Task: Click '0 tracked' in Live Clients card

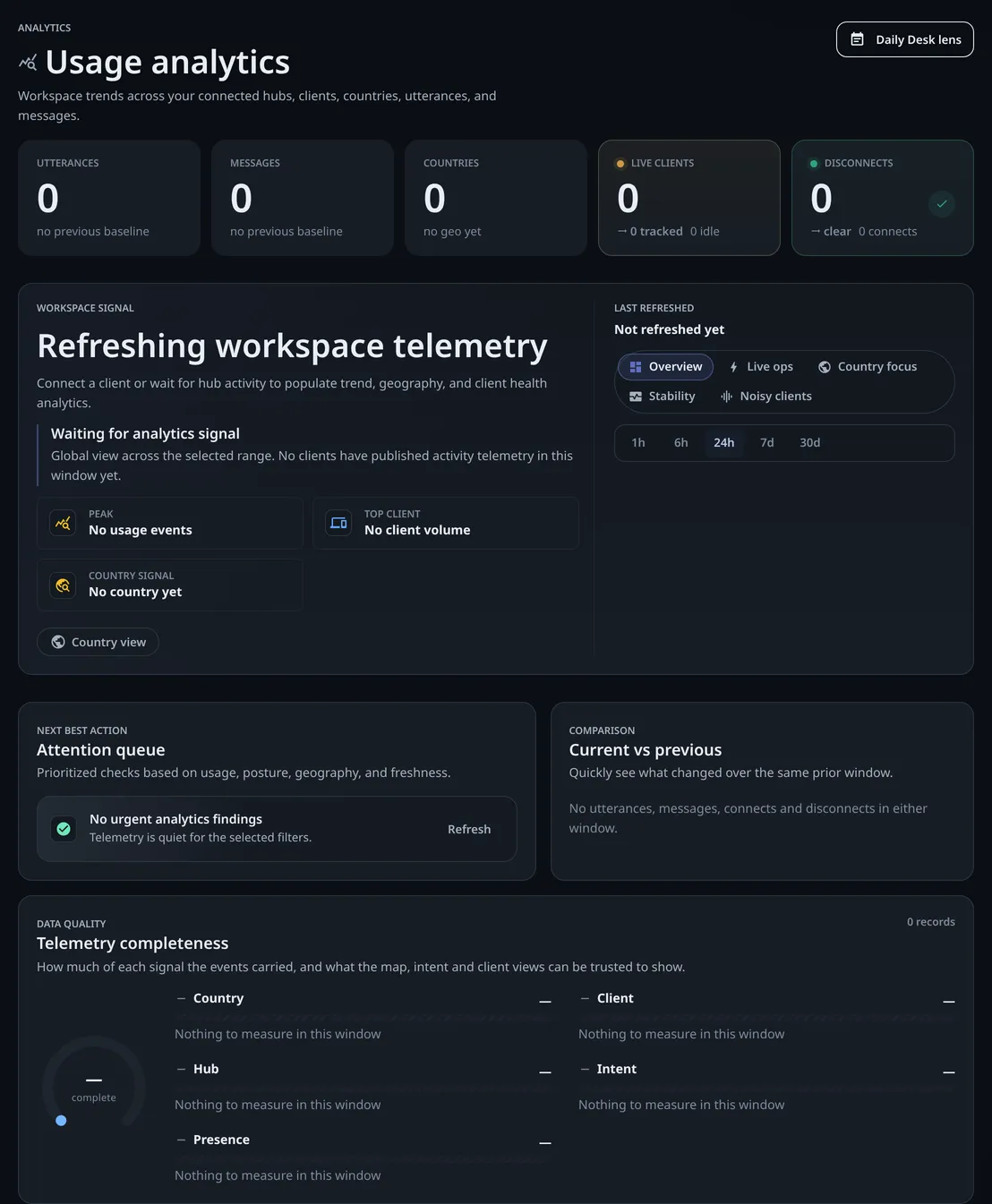Action: (656, 232)
